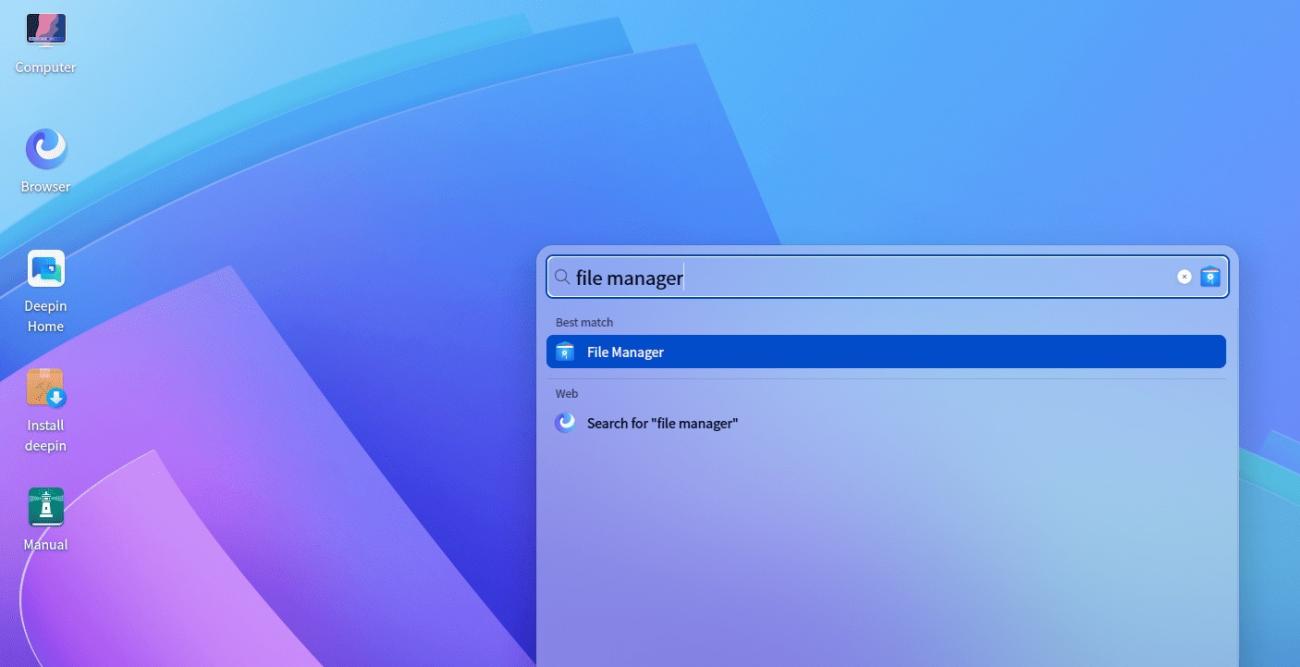Image resolution: width=1300 pixels, height=667 pixels.
Task: Click the browser icon beside the web search result
Action: click(565, 423)
